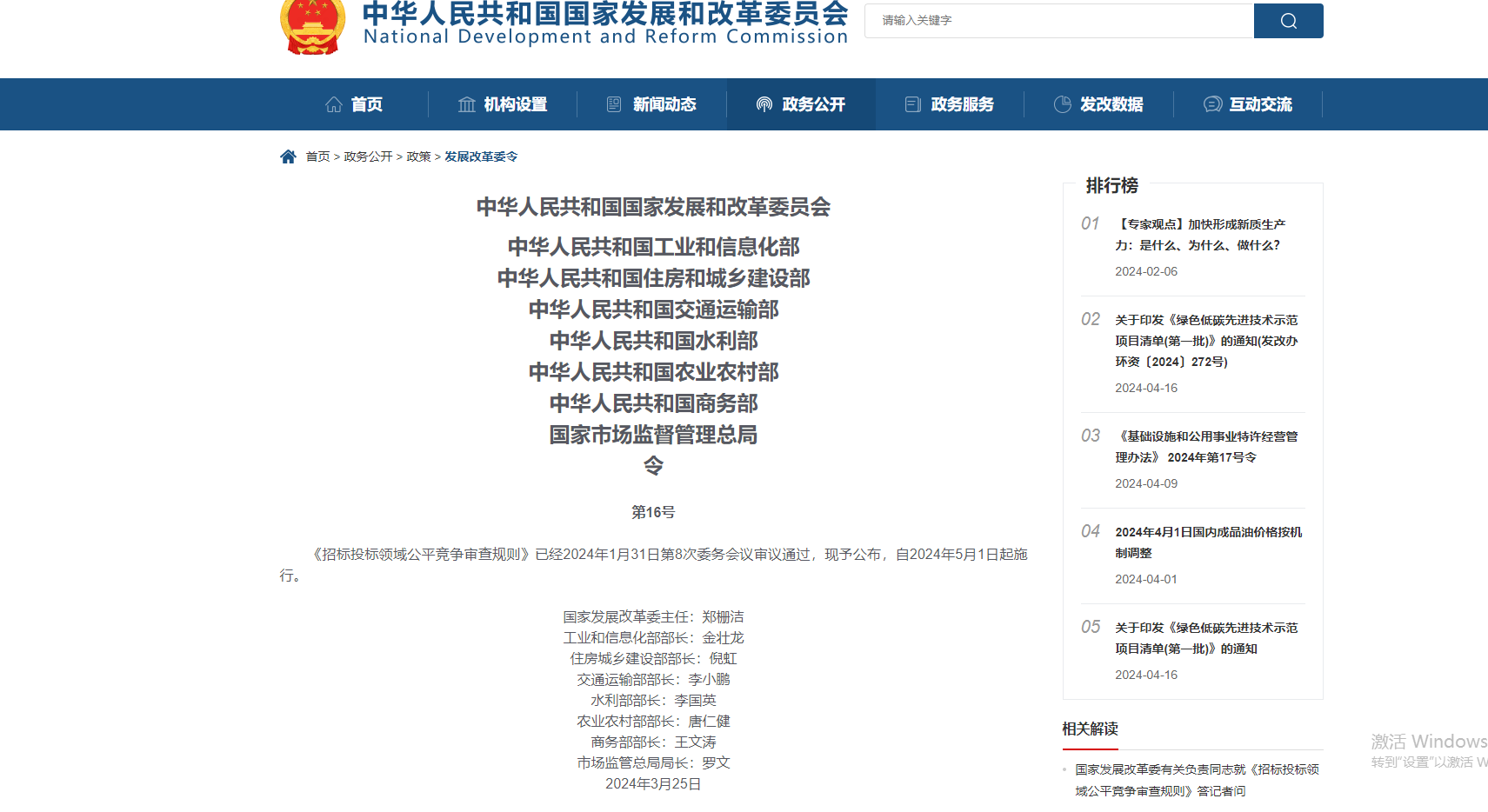Click ranking number 03

click(x=1091, y=436)
